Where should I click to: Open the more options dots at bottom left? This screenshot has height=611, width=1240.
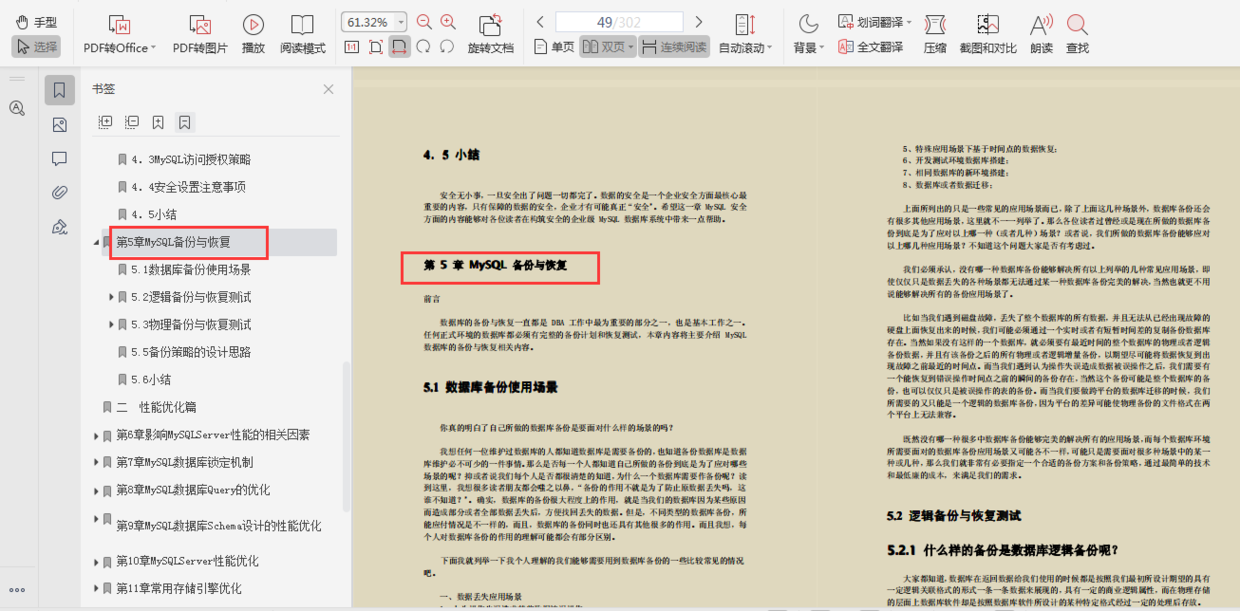pyautogui.click(x=17, y=590)
